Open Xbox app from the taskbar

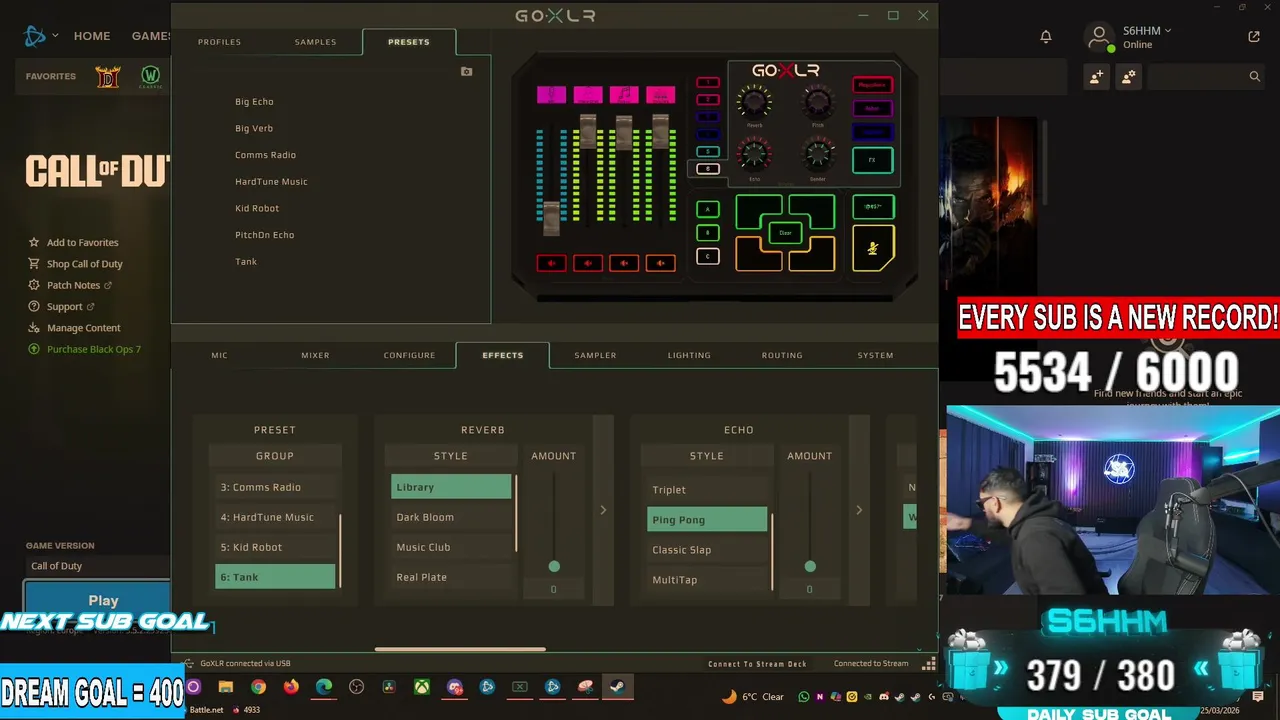[x=422, y=687]
